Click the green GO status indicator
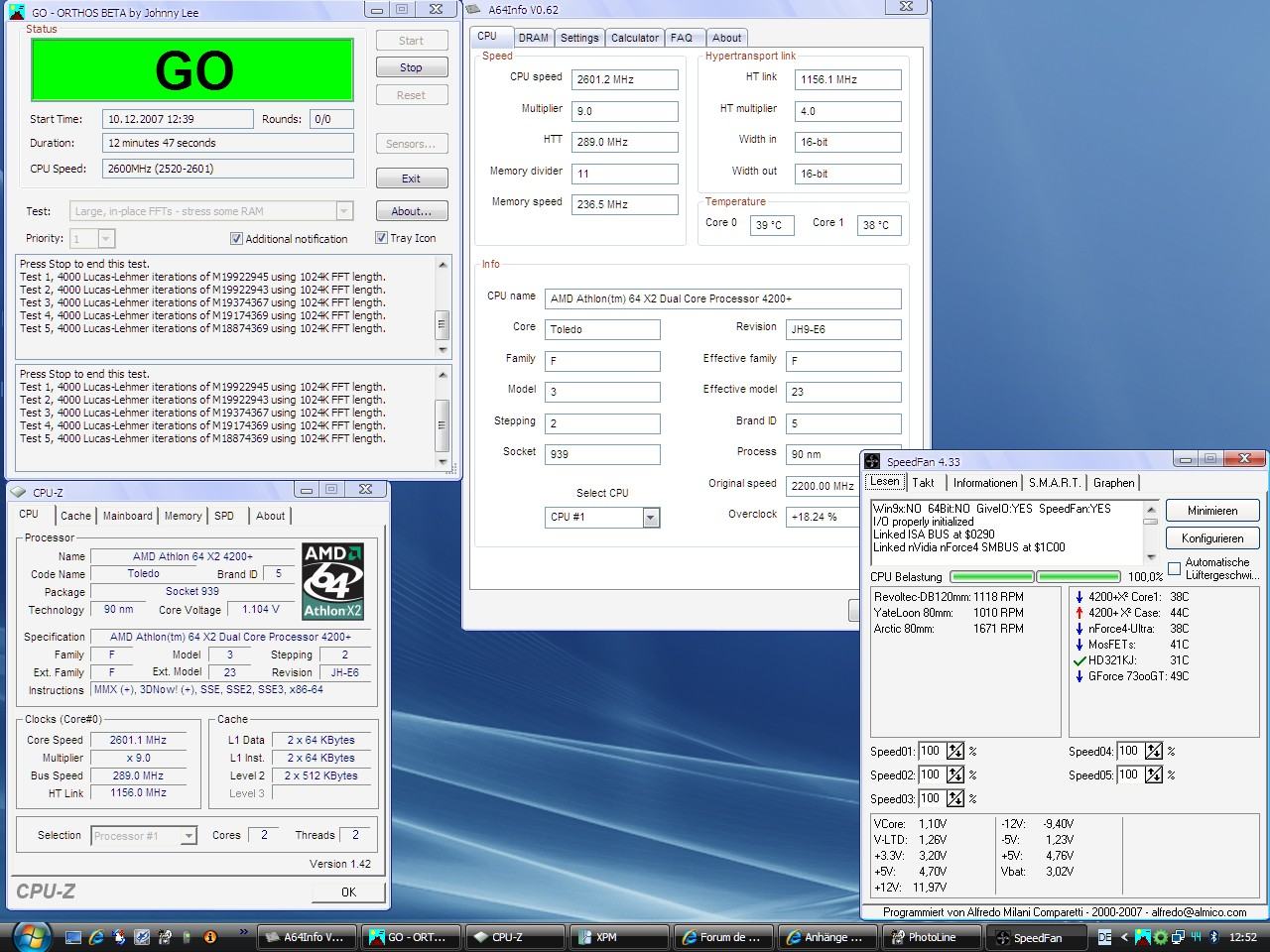 (x=192, y=69)
